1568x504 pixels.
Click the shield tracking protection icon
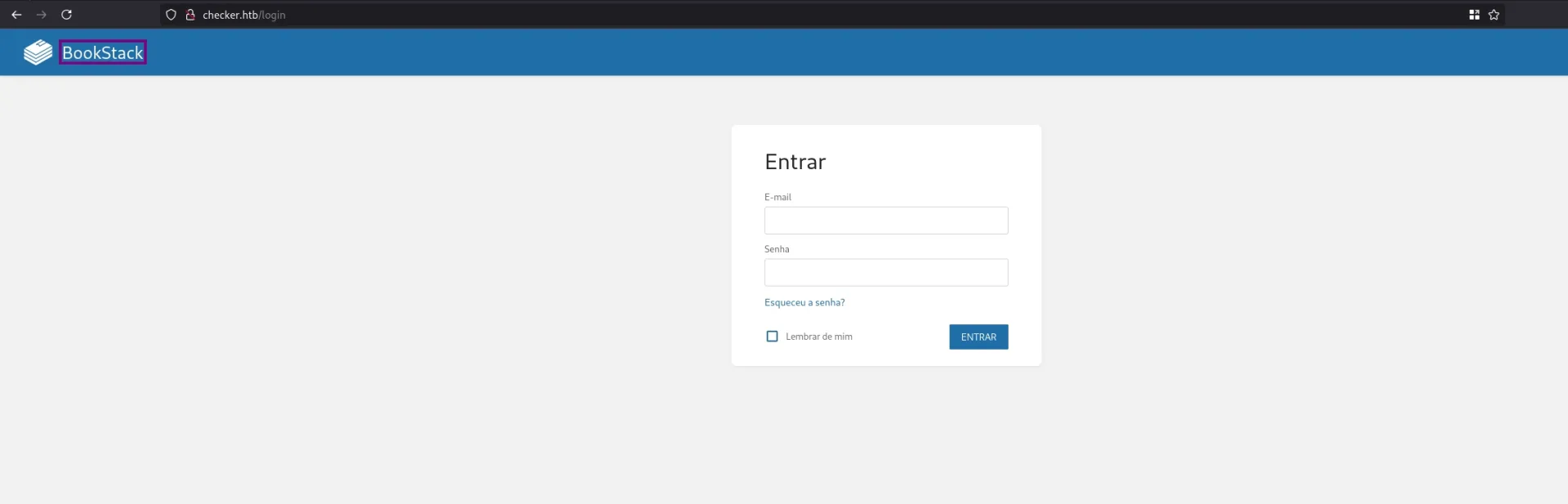pyautogui.click(x=171, y=15)
